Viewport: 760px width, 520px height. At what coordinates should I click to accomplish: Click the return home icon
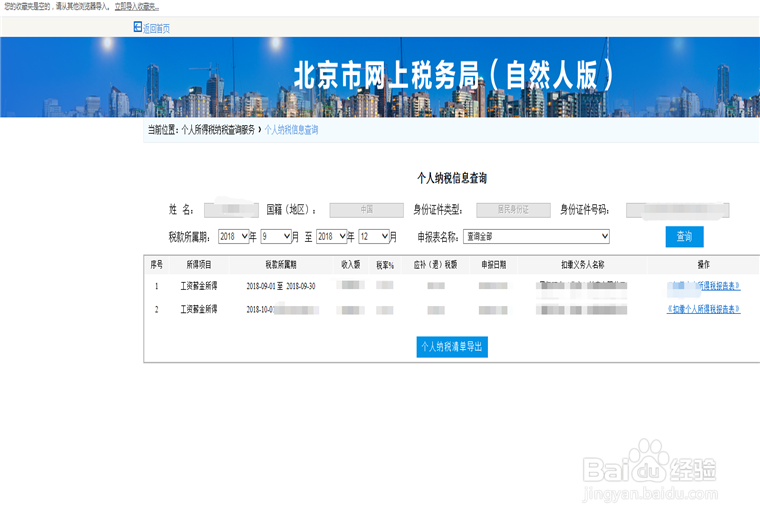coord(138,27)
